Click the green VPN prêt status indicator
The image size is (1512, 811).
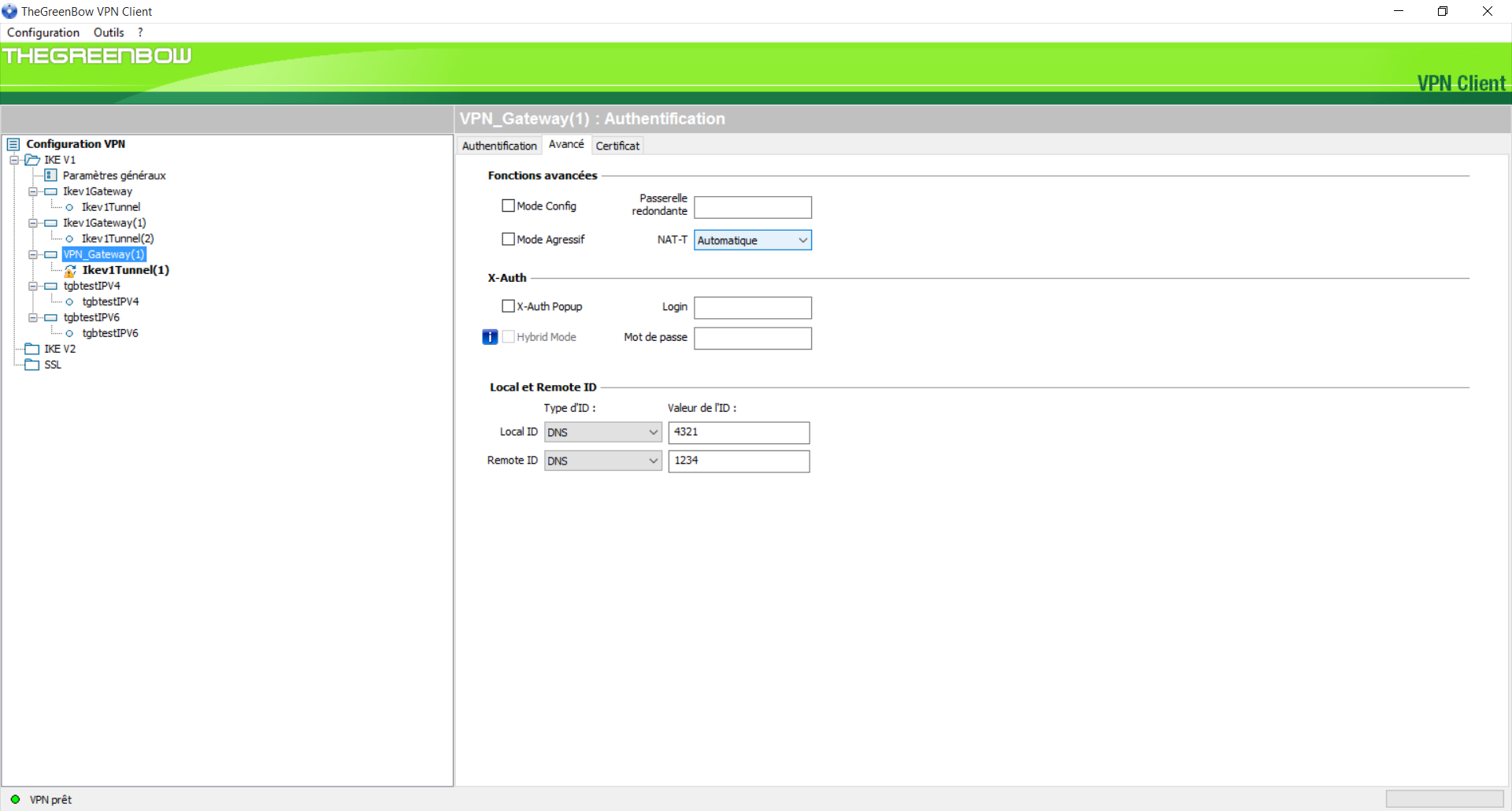click(x=15, y=799)
